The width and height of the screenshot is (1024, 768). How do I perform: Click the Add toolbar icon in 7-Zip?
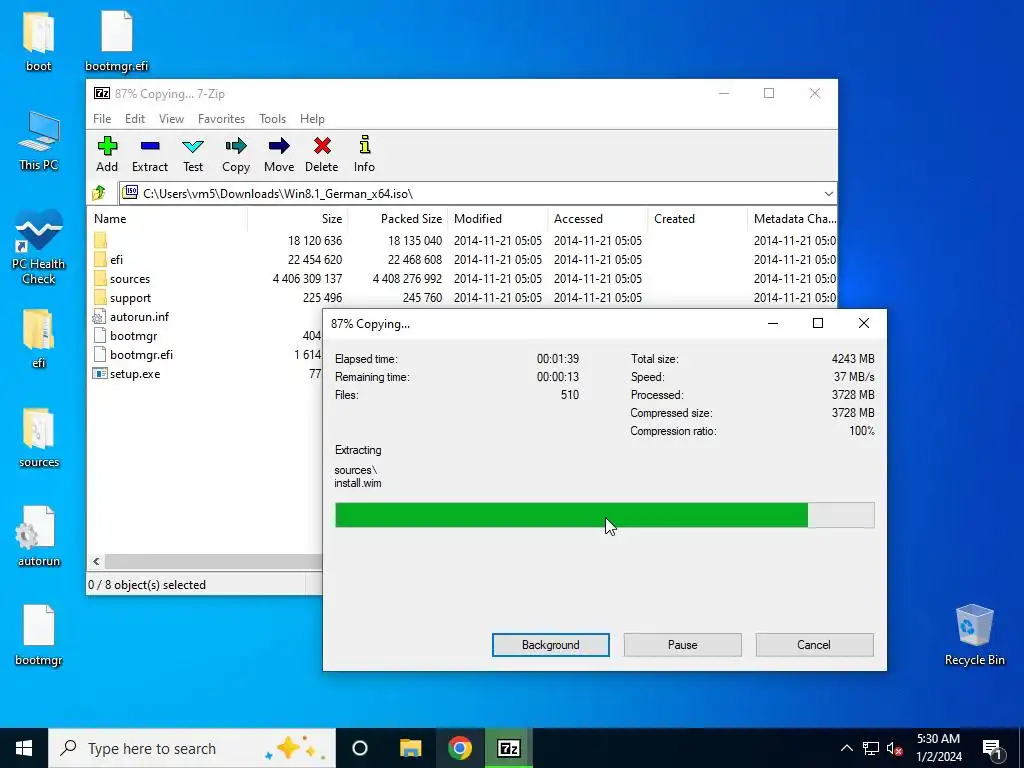[x=107, y=154]
